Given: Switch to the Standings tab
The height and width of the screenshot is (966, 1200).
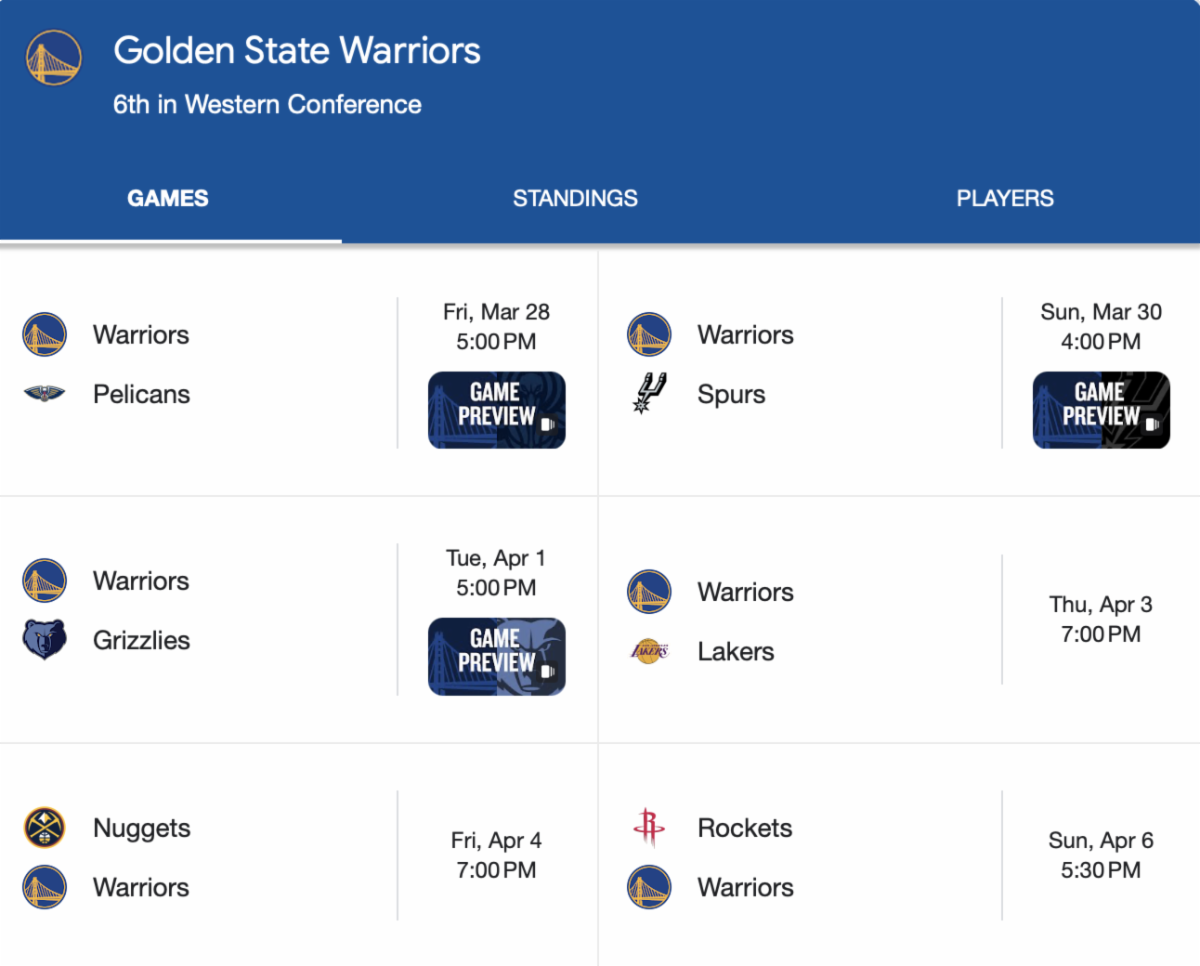Looking at the screenshot, I should click(x=575, y=198).
